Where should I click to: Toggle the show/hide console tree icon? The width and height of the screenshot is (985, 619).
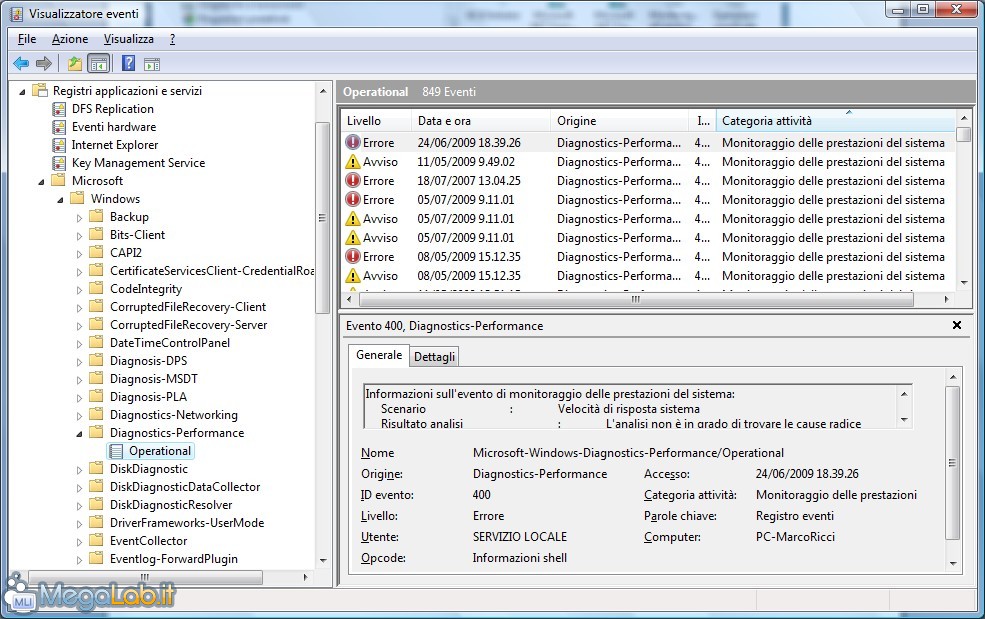(99, 63)
